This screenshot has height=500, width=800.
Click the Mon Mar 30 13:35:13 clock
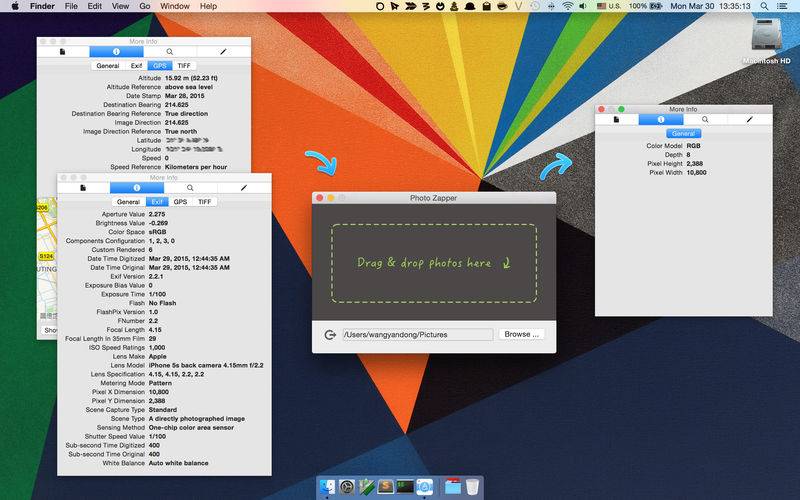pos(710,6)
